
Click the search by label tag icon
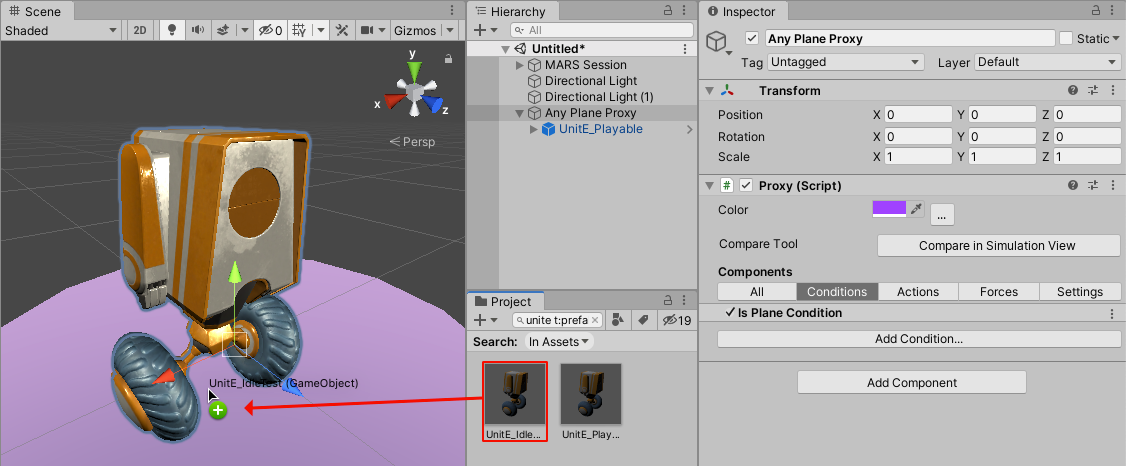coord(645,320)
